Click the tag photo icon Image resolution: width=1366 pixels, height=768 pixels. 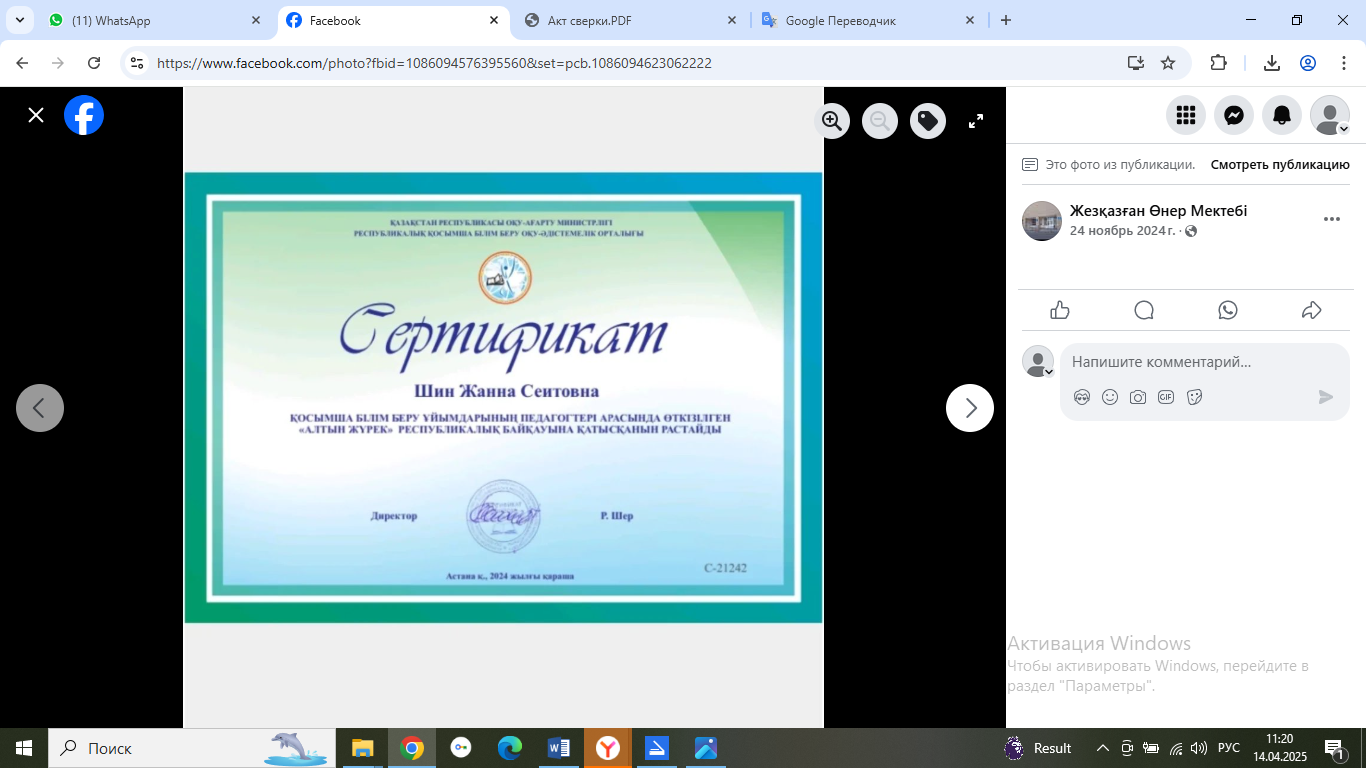click(x=928, y=121)
